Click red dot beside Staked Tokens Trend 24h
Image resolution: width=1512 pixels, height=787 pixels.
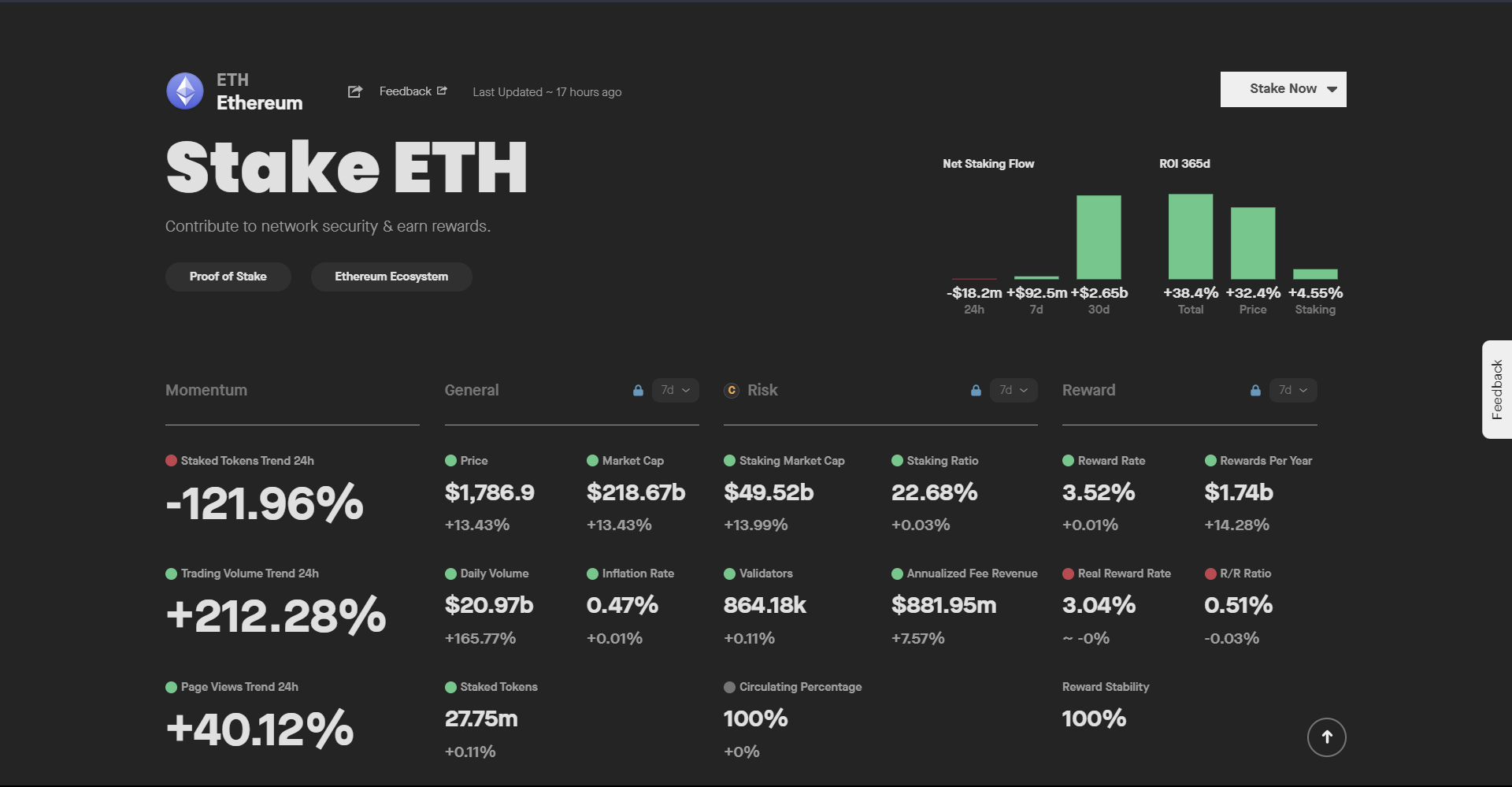click(171, 461)
